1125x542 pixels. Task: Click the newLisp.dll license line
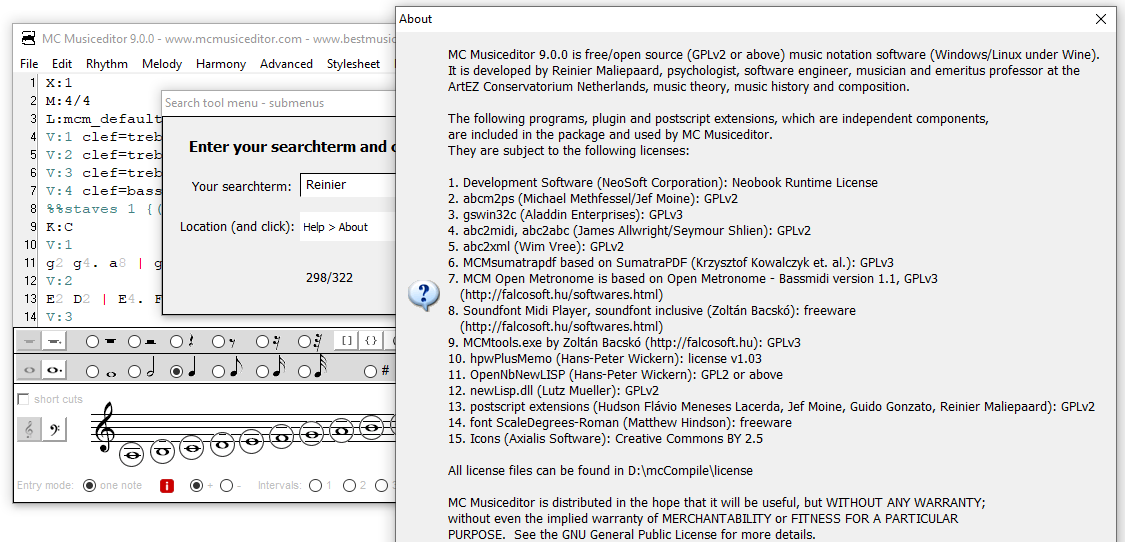[553, 391]
